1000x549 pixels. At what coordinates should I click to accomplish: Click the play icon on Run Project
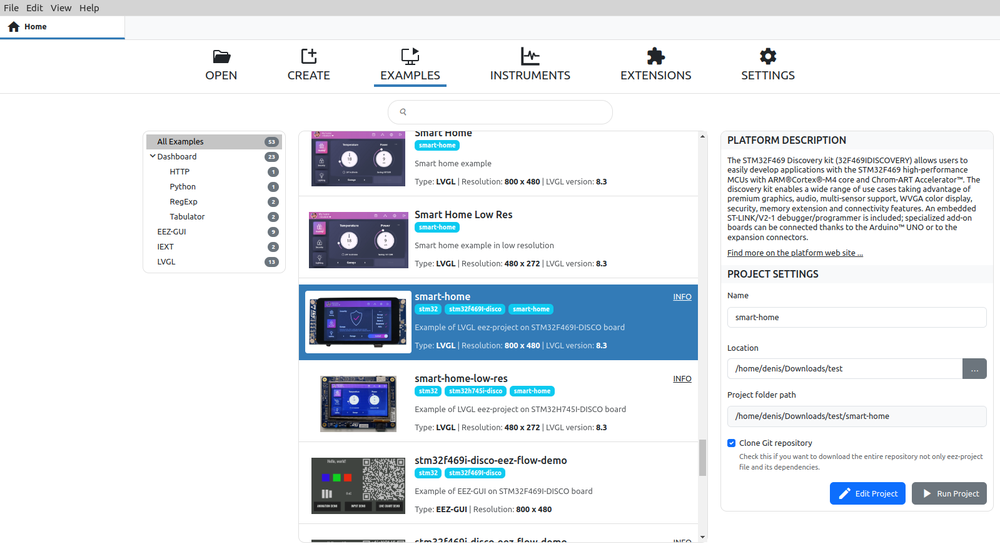pos(927,494)
